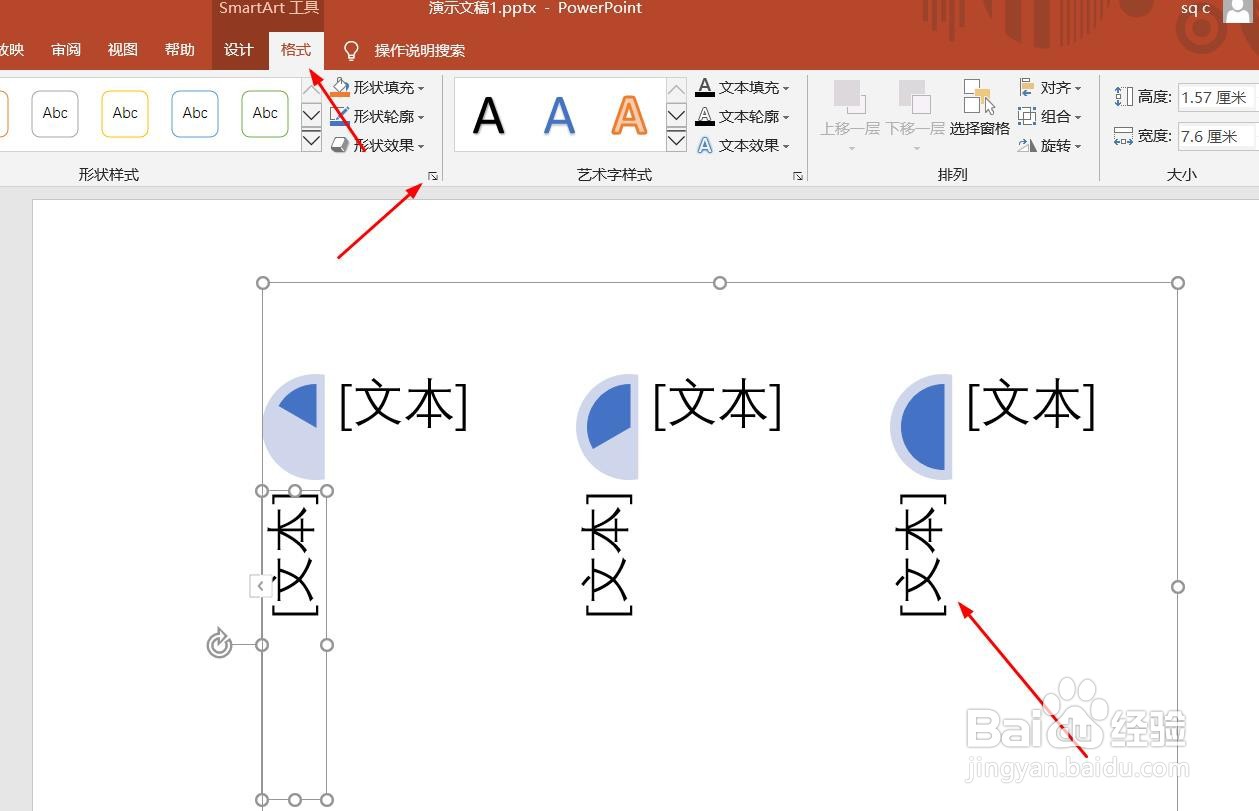
Task: Open the 文本填充 text fill menu
Action: coord(743,88)
